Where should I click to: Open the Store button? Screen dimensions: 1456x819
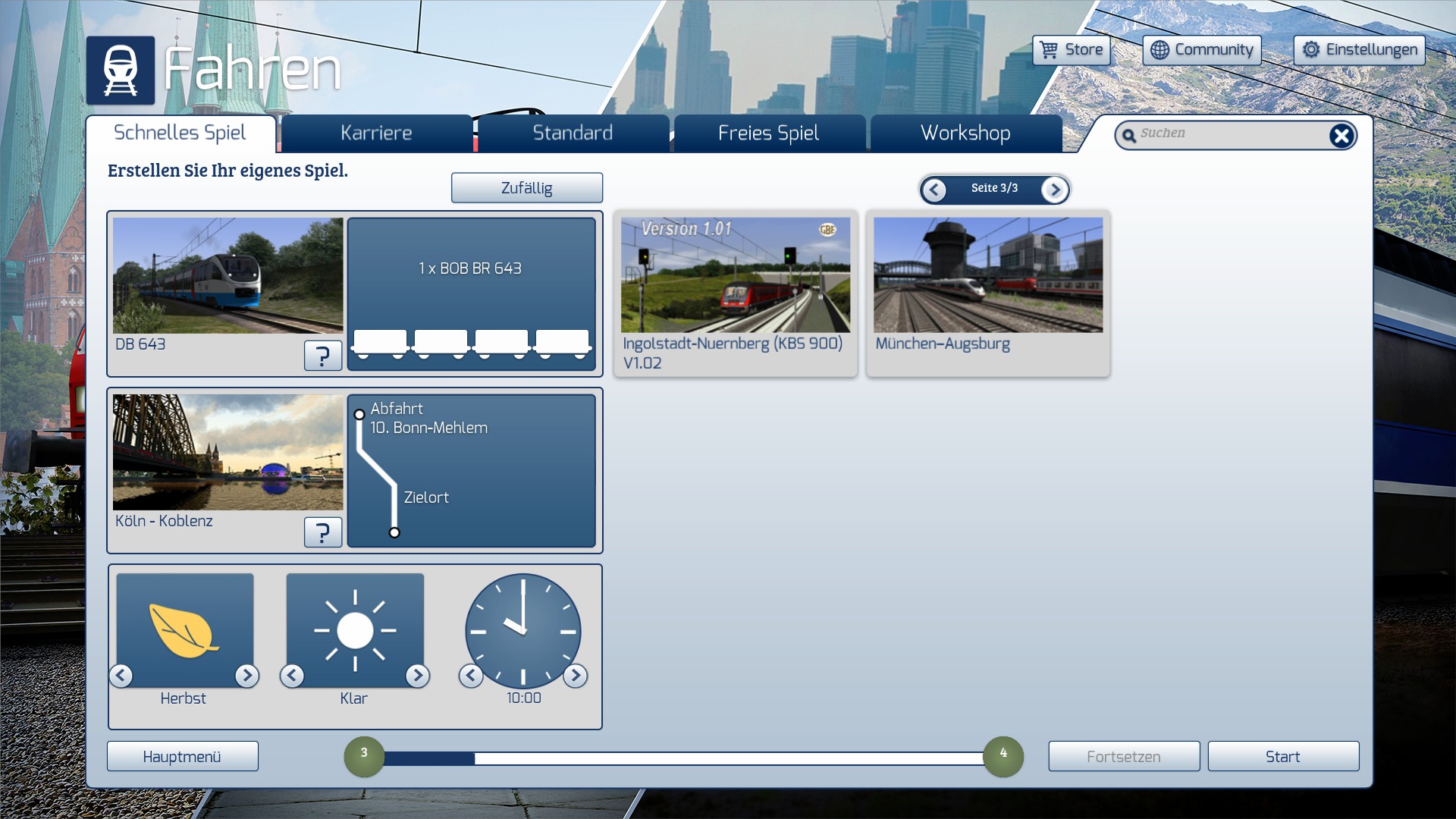point(1071,50)
